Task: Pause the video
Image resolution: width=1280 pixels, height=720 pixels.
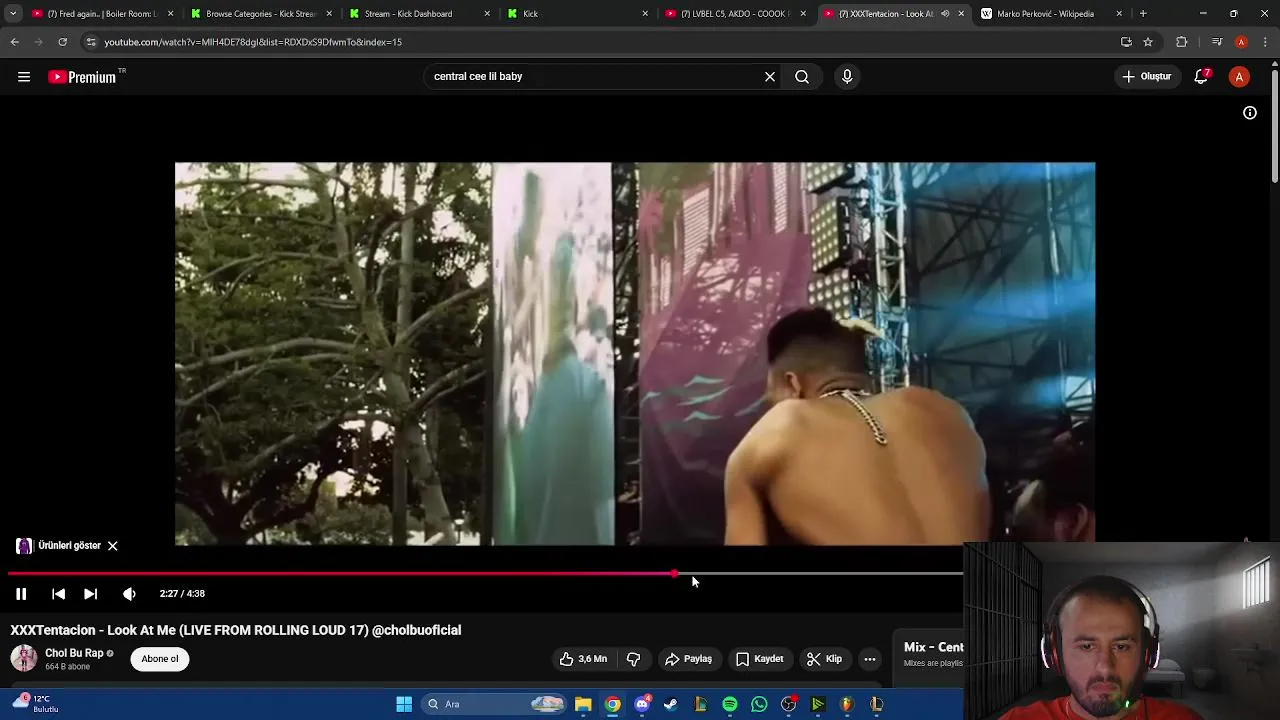Action: (21, 594)
